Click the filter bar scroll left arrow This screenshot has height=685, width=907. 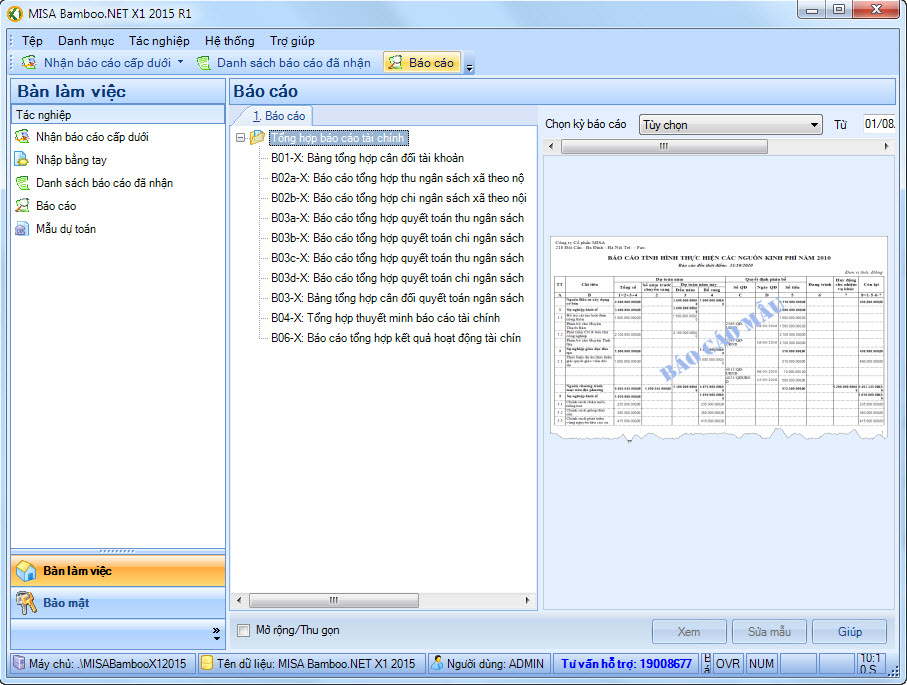point(551,146)
